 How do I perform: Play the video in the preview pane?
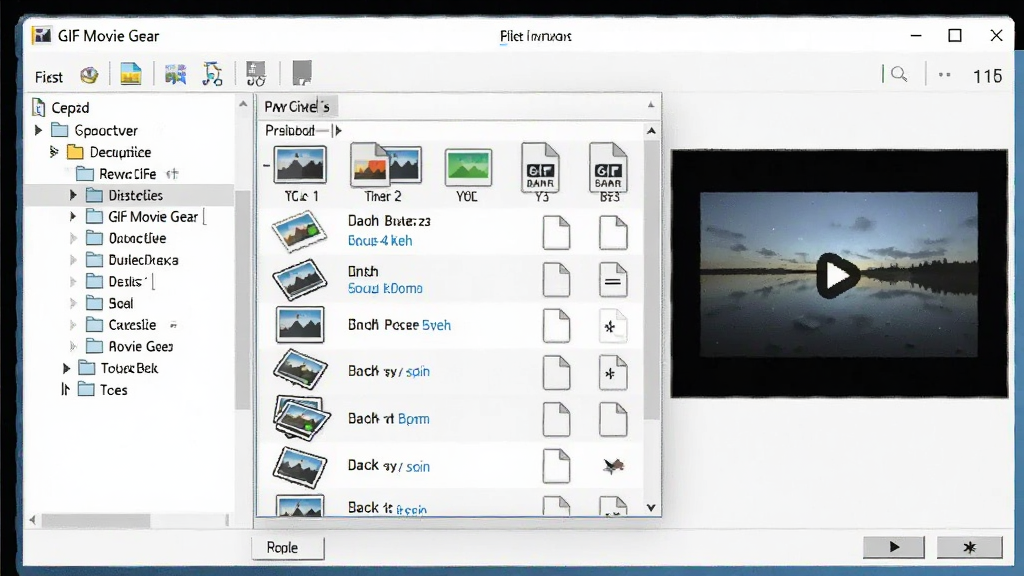click(x=838, y=275)
